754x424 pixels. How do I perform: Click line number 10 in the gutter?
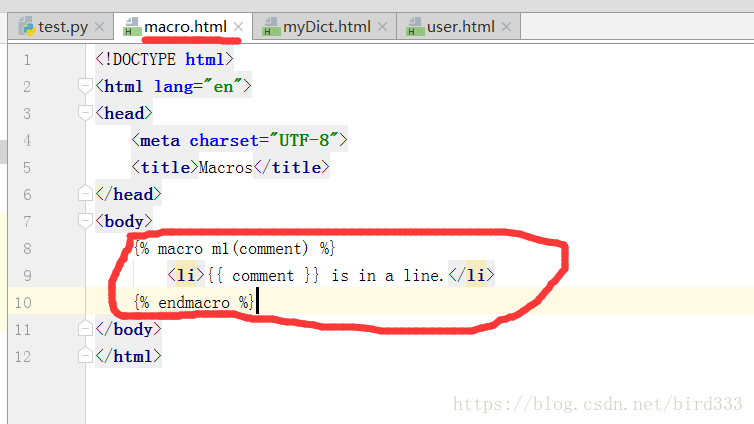(x=23, y=303)
